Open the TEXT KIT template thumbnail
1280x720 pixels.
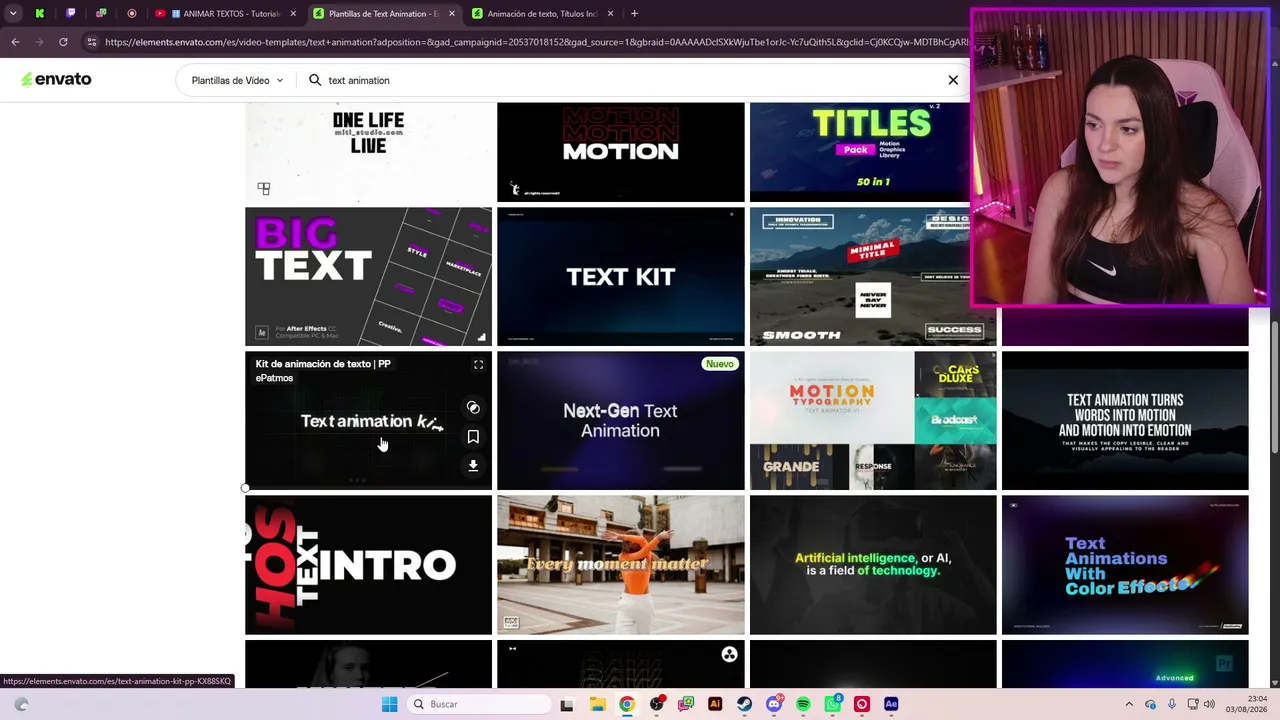pos(621,276)
